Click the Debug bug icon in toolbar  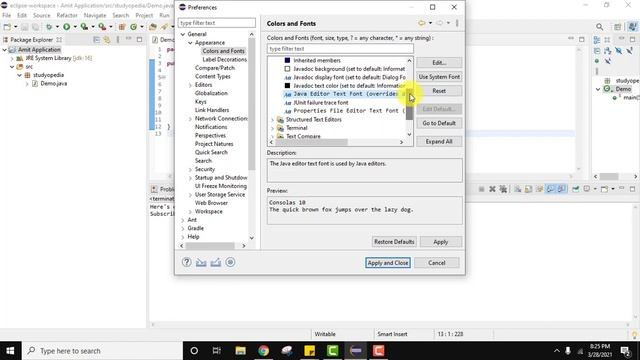tap(49, 27)
